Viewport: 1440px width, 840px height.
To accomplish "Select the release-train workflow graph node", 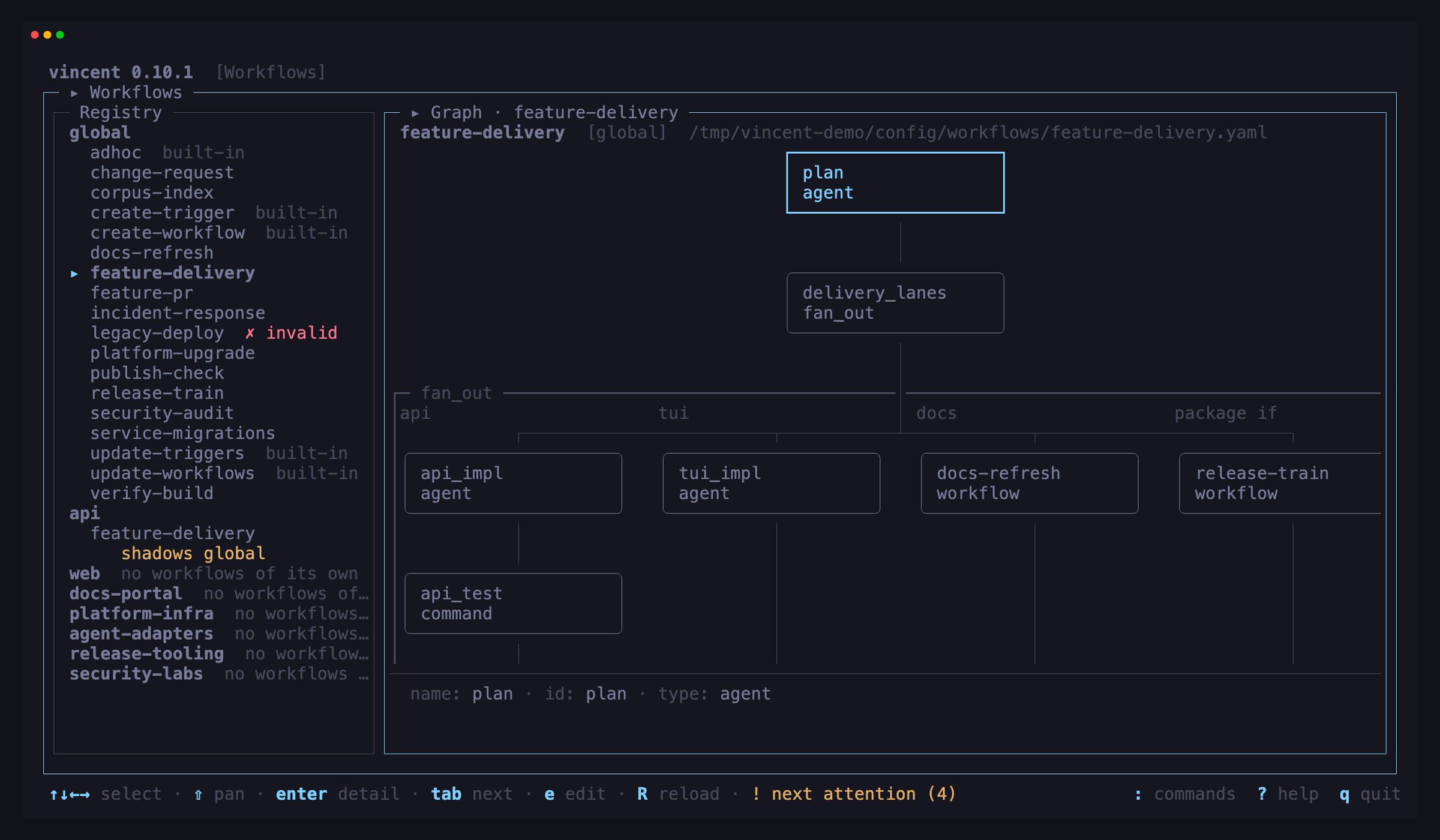I will tap(1280, 483).
